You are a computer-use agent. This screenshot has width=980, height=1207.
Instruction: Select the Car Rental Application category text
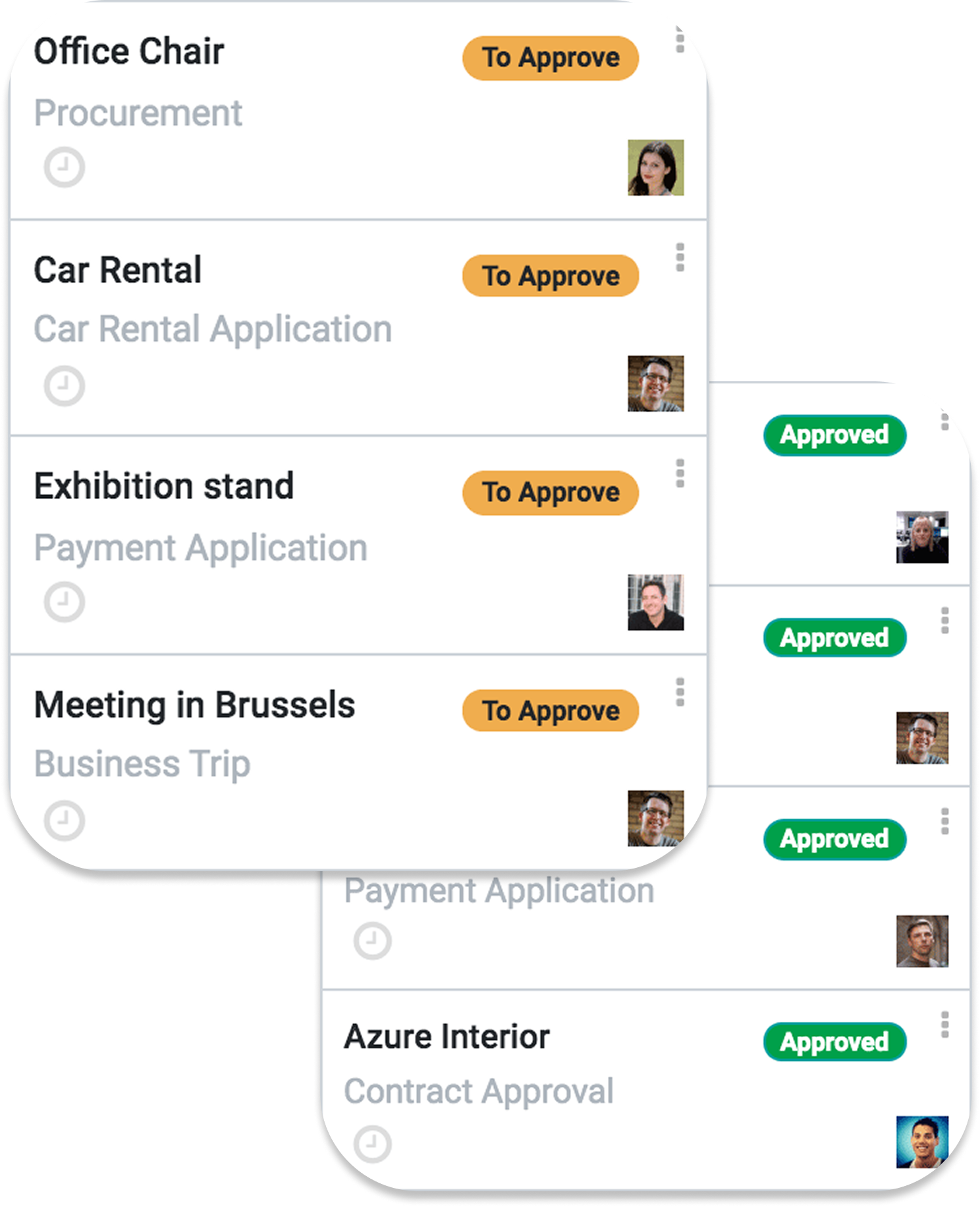[213, 329]
